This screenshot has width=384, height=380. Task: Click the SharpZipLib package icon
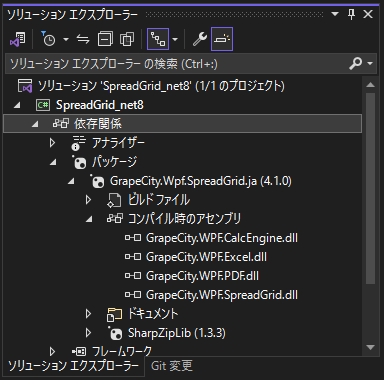pos(115,333)
